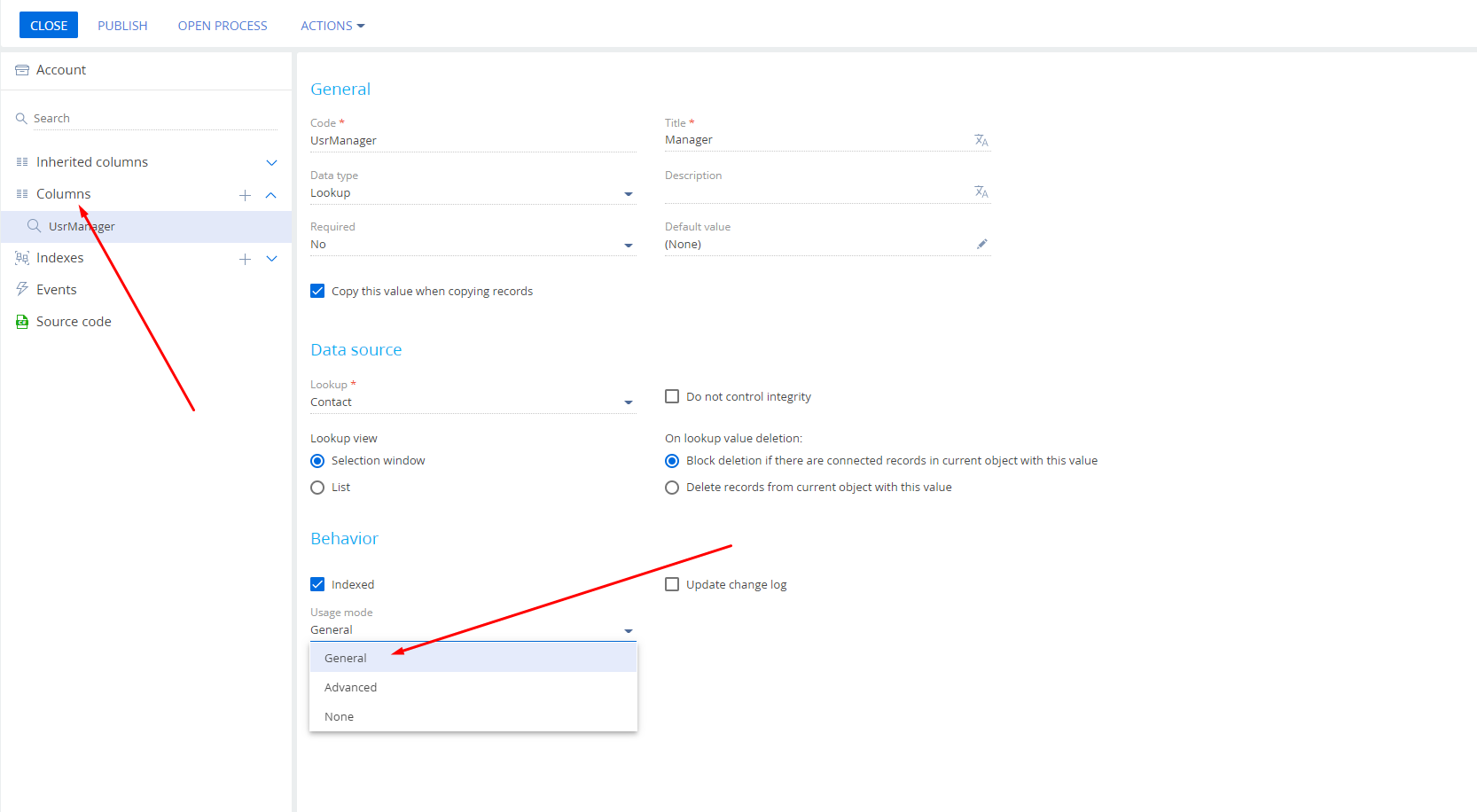The image size is (1477, 812).
Task: Open translations for the Title field
Action: coord(981,140)
